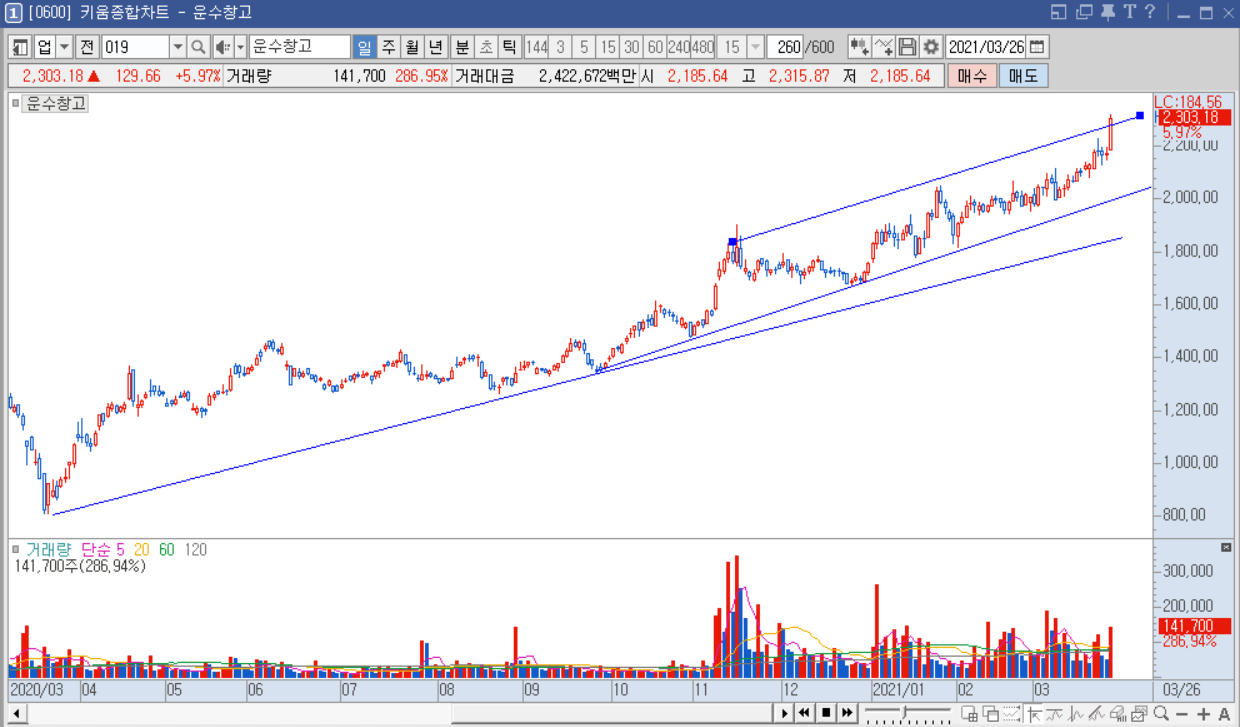Click the screen number 1 icon in title bar
The width and height of the screenshot is (1240, 727).
click(13, 13)
